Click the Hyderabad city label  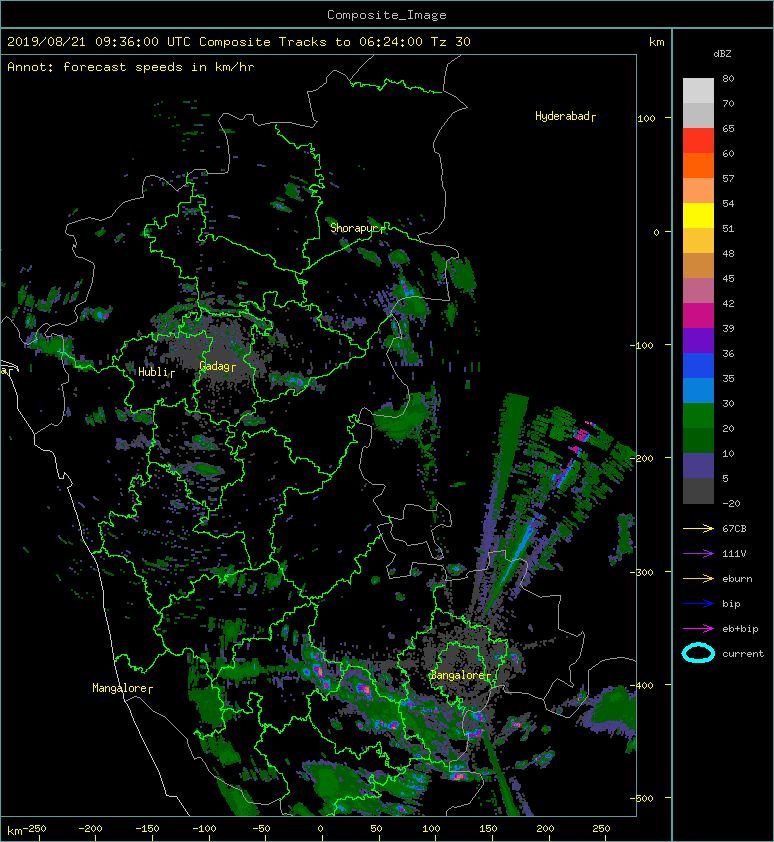coord(565,116)
